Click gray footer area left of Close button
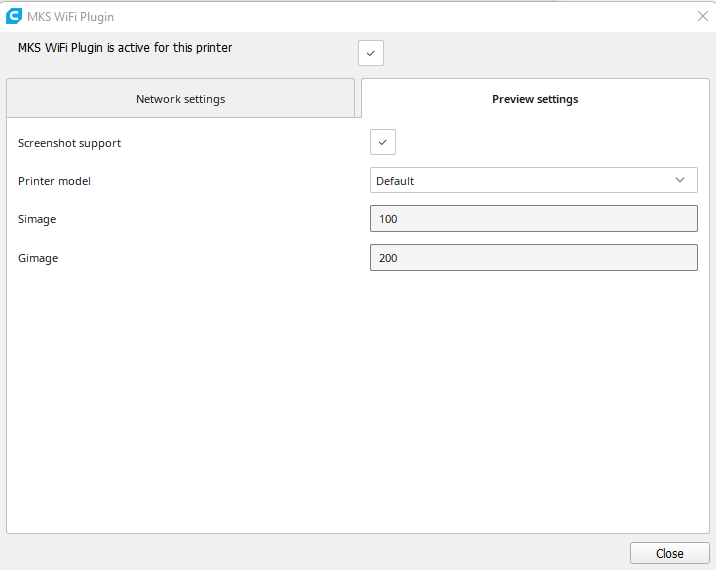The image size is (716, 570). (x=315, y=553)
